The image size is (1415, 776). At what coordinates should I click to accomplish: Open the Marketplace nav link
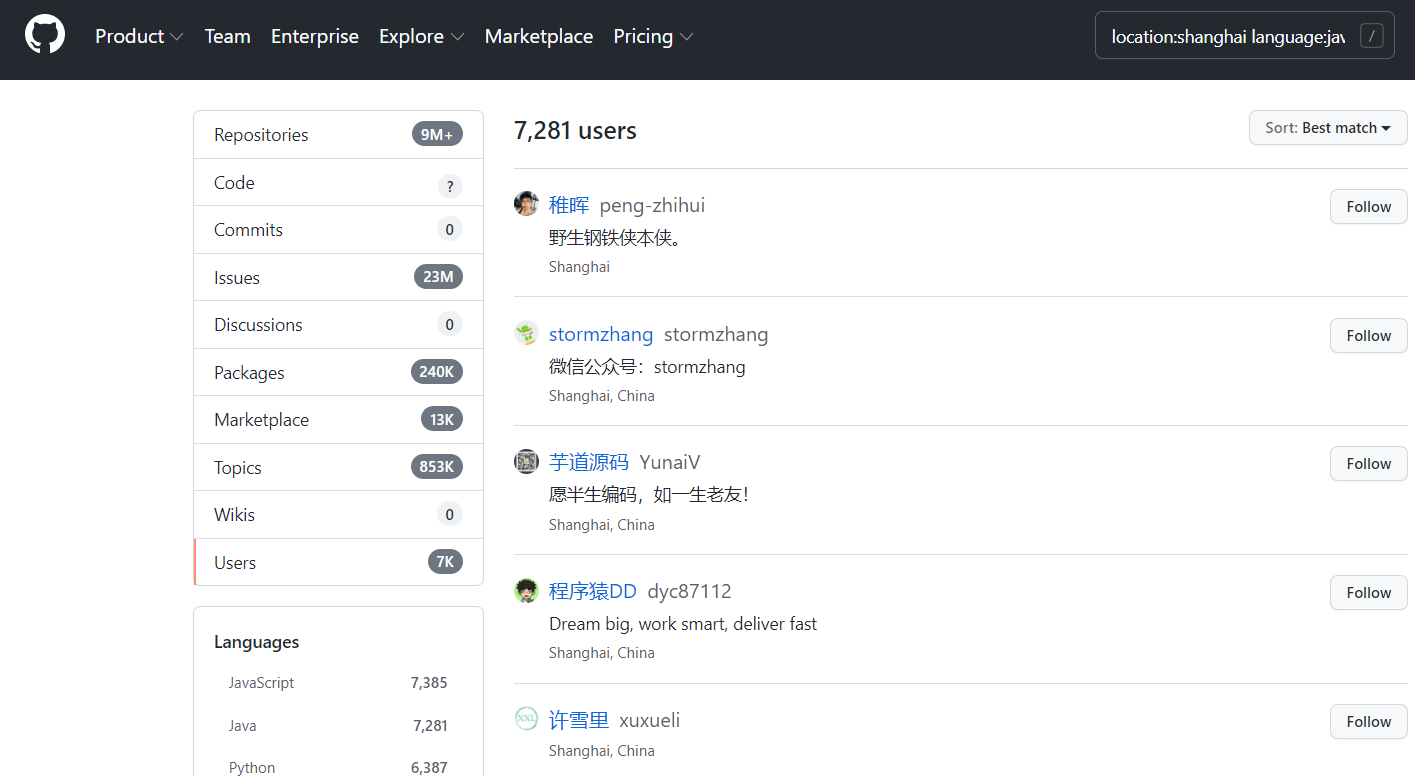tap(539, 36)
